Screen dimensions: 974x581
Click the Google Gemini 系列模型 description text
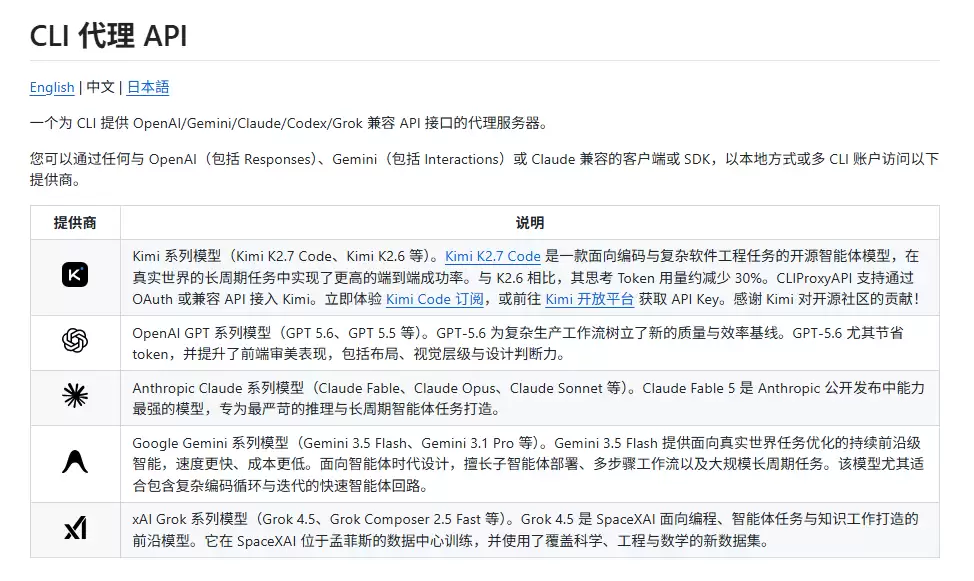528,464
